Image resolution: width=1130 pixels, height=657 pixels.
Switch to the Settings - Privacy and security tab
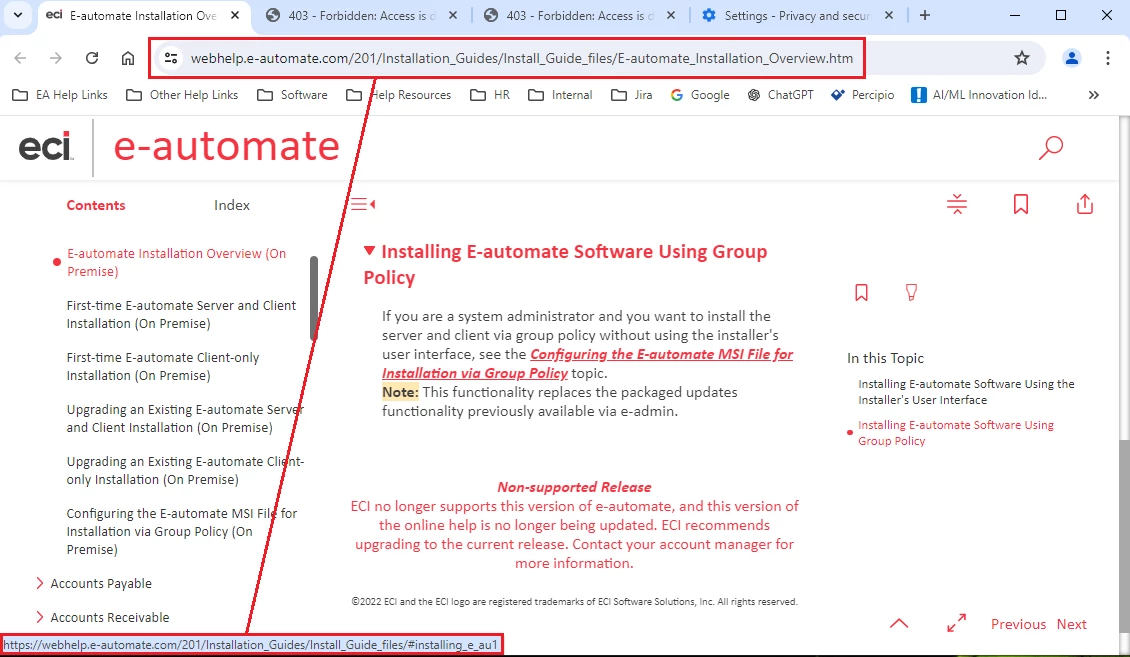point(798,15)
